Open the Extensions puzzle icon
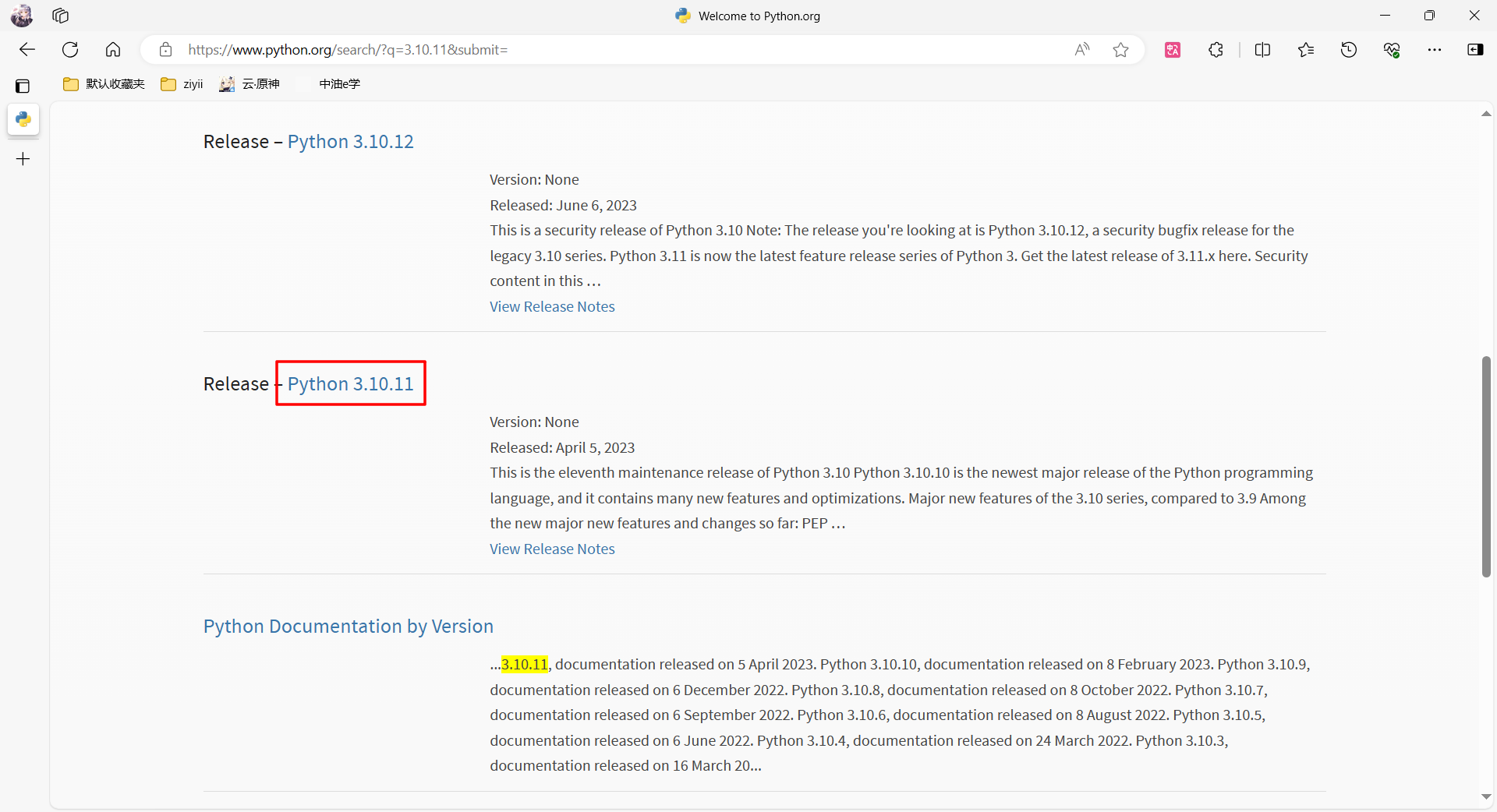The width and height of the screenshot is (1497, 812). click(1216, 50)
